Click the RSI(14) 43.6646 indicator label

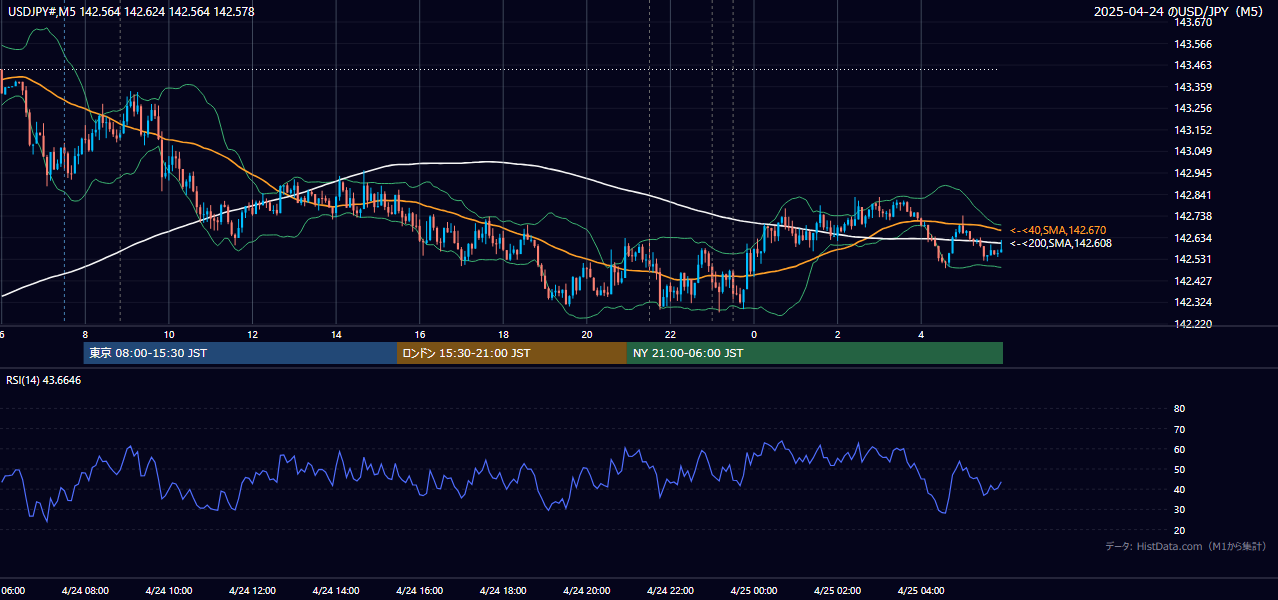44,380
